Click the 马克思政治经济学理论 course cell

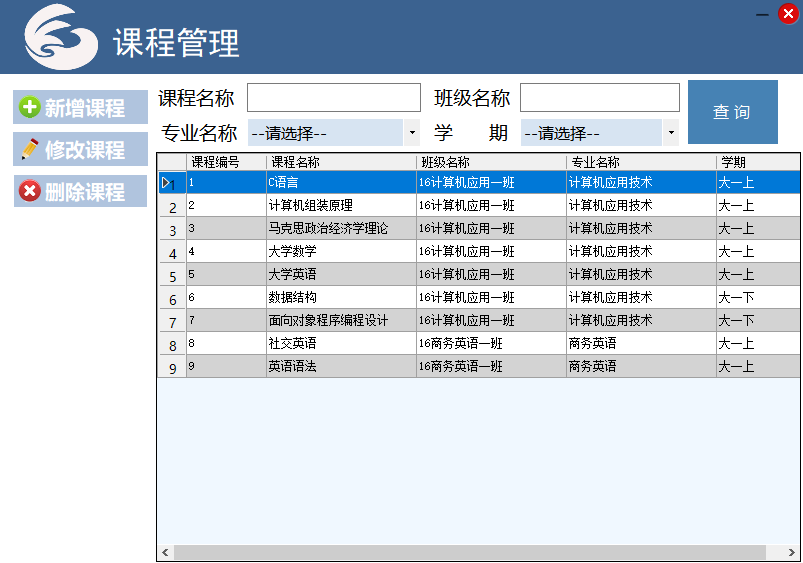click(x=341, y=228)
